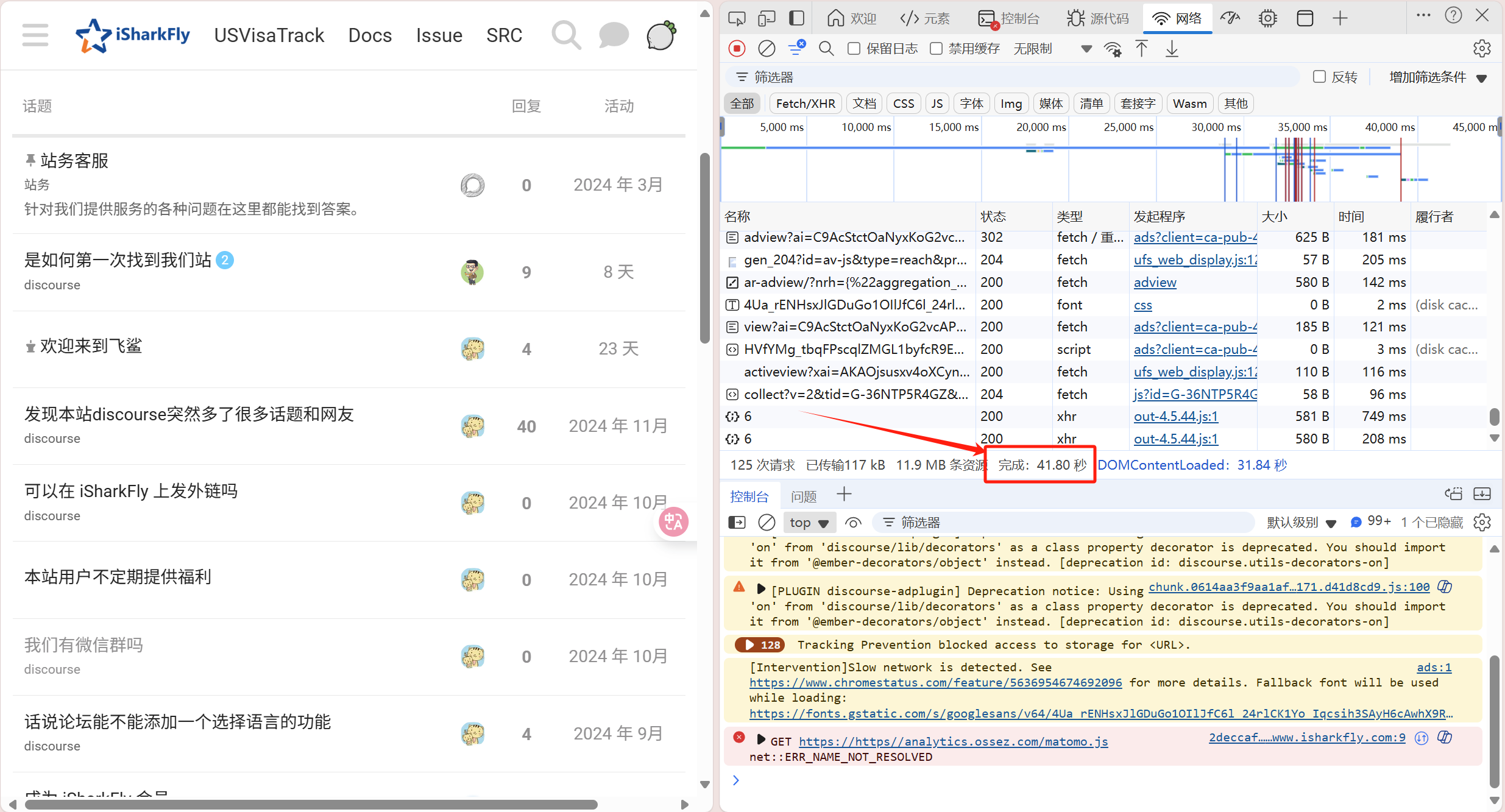The width and height of the screenshot is (1505, 812).
Task: Filter requests by Fetch/XHR
Action: [x=806, y=104]
